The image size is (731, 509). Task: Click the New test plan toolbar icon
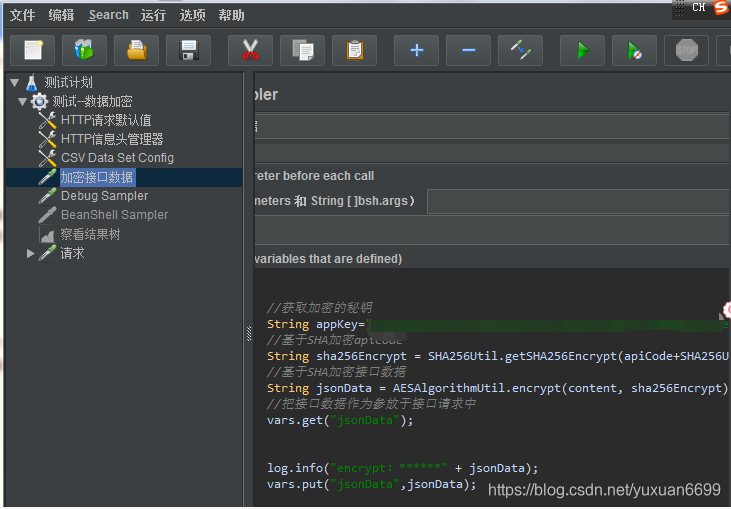pos(32,50)
